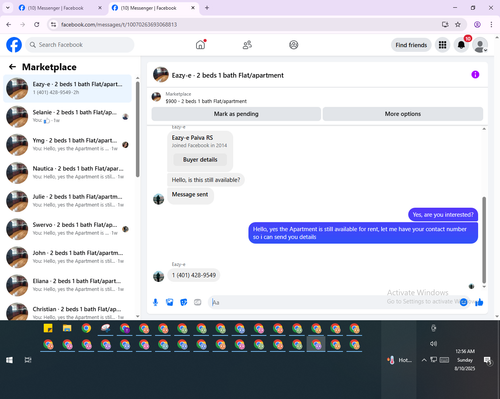Open Sticky Notes from the taskbar
The height and width of the screenshot is (399, 500).
(48, 328)
